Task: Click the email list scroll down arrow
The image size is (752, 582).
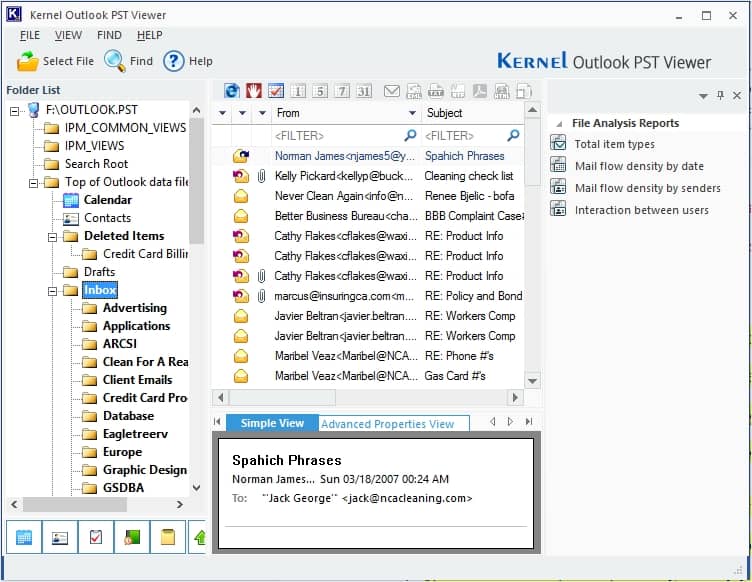Action: pyautogui.click(x=532, y=381)
